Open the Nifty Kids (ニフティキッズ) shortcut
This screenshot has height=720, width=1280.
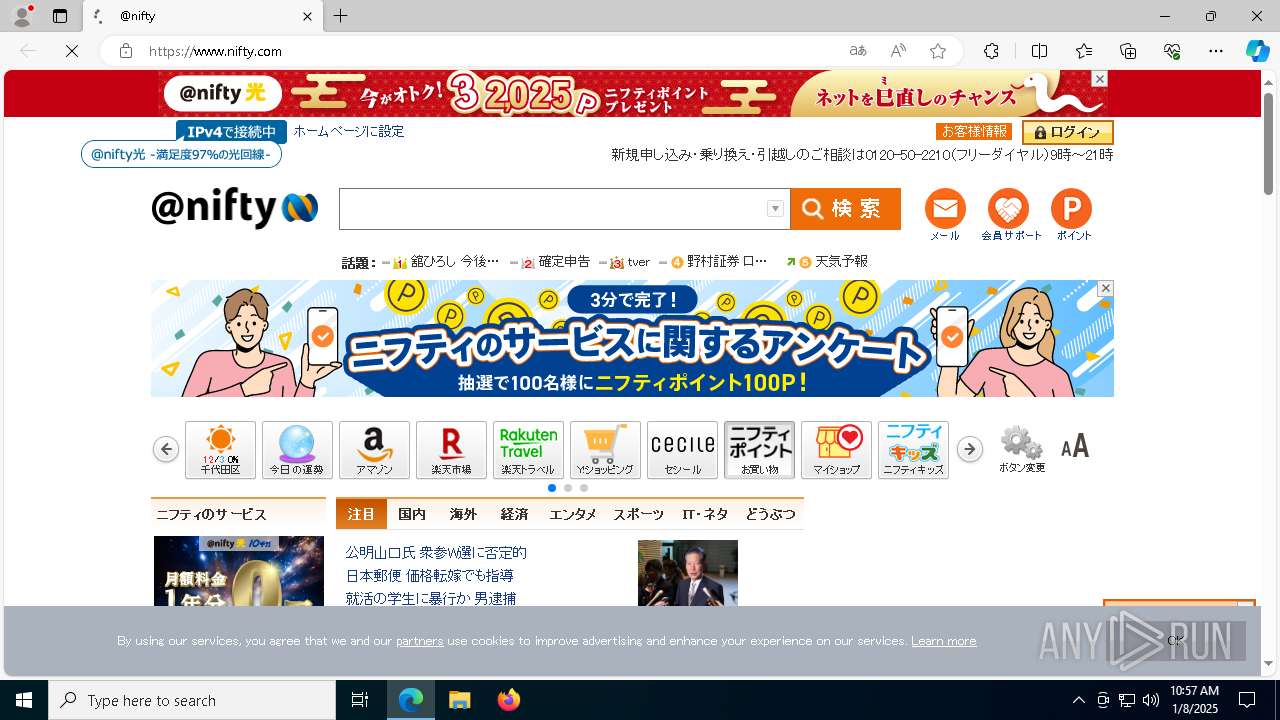click(x=913, y=450)
